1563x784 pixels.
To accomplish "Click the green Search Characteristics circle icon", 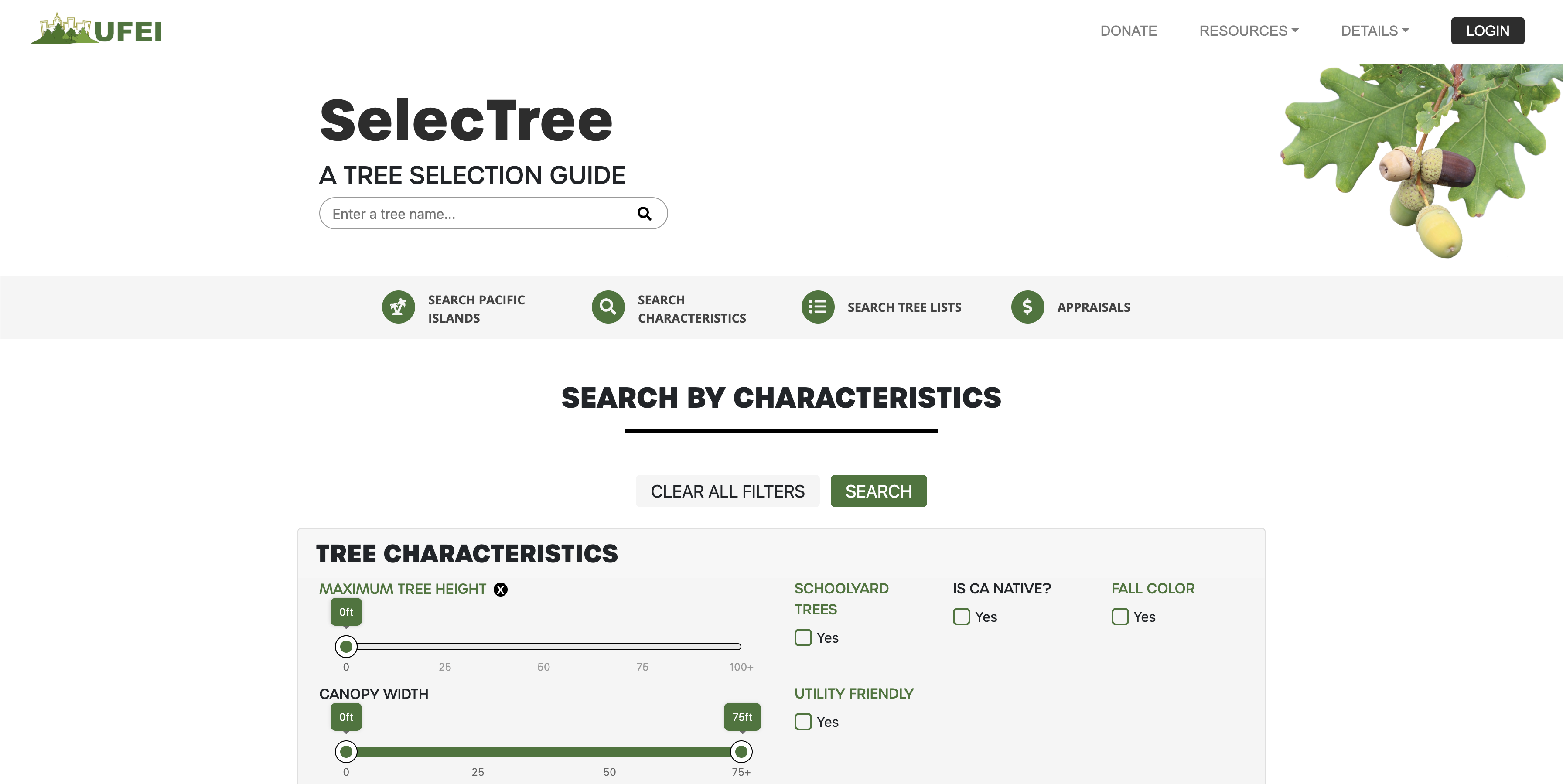I will 607,307.
